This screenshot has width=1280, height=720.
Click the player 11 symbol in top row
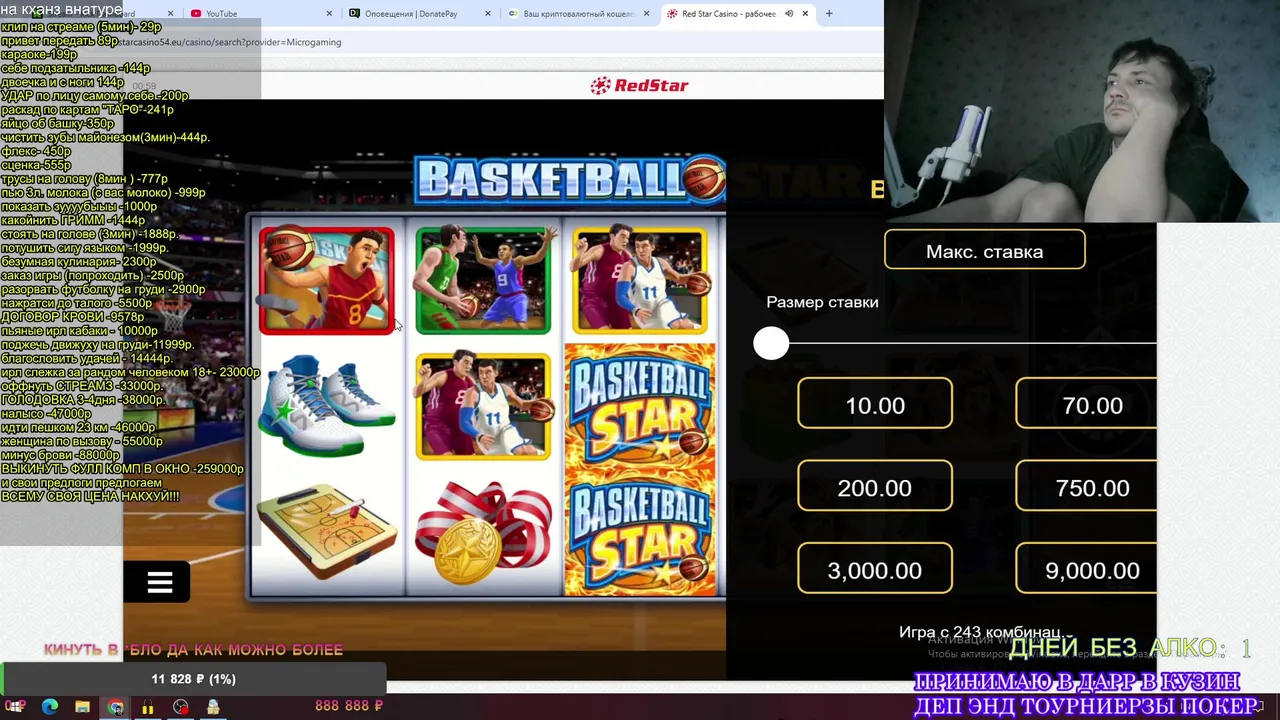point(640,280)
